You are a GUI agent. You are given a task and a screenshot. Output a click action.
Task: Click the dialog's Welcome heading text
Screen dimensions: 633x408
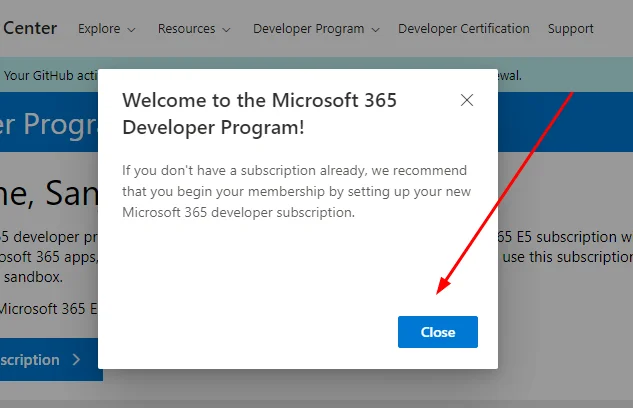pyautogui.click(x=259, y=114)
